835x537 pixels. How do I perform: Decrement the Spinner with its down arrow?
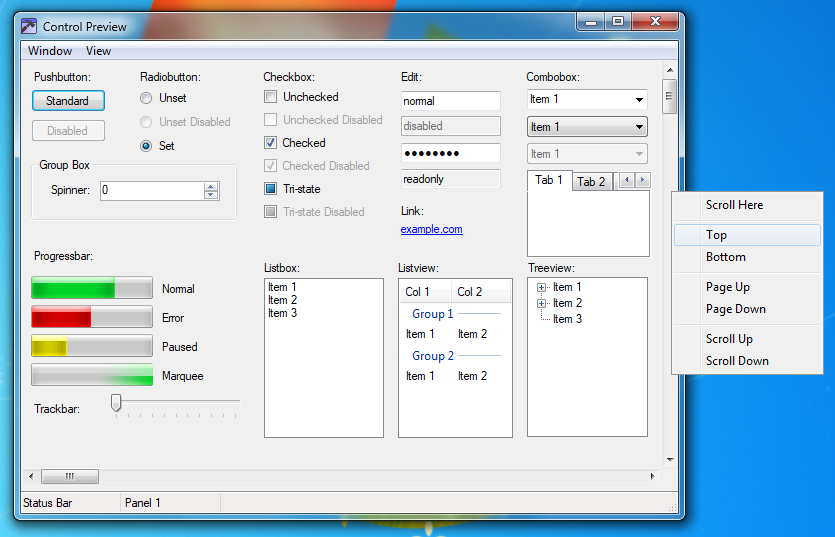pos(211,194)
